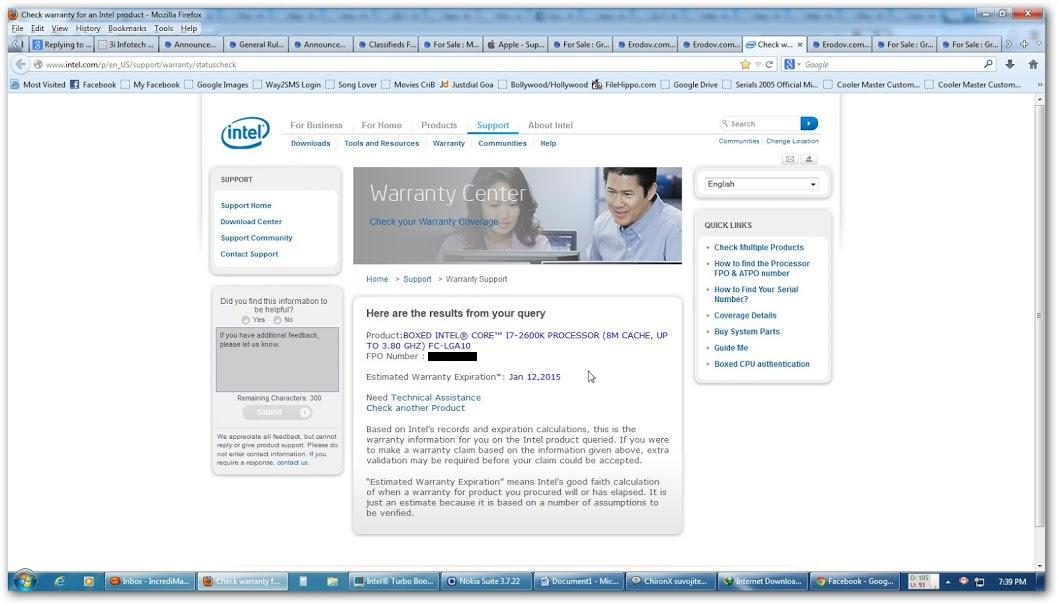Open the File menu
Image resolution: width=1058 pixels, height=604 pixels.
pos(18,28)
